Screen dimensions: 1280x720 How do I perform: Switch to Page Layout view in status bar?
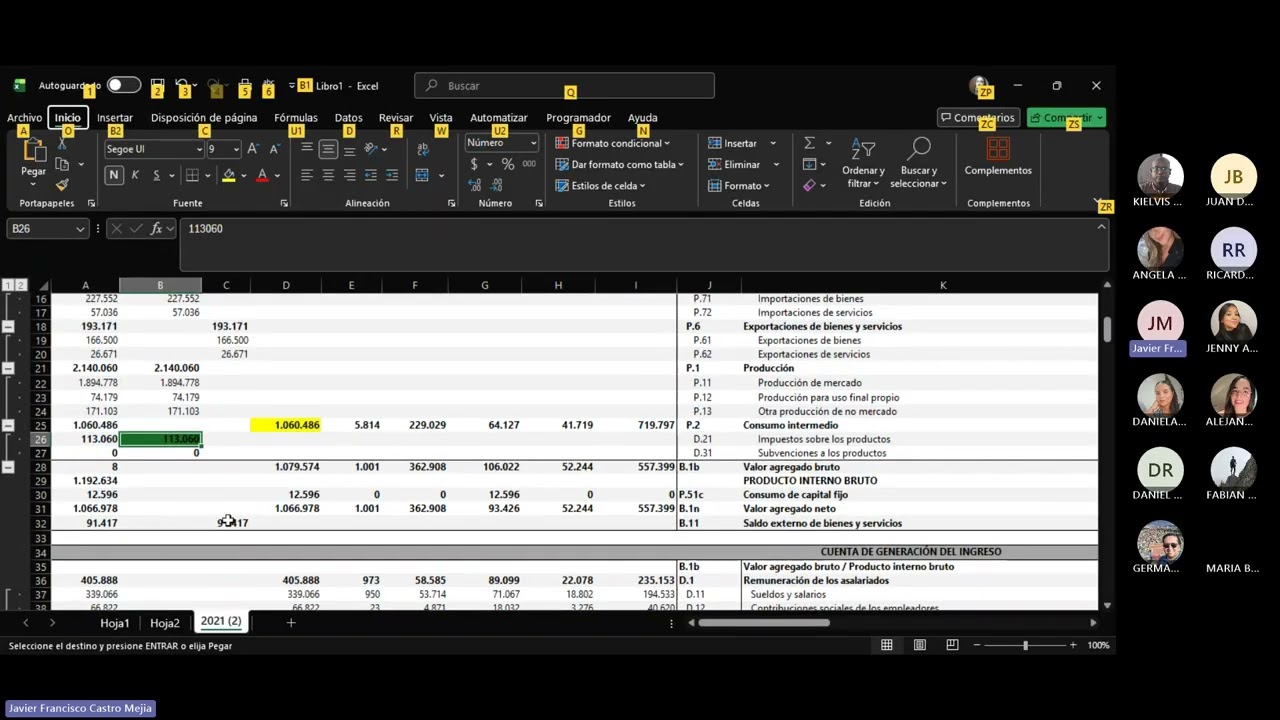[920, 645]
